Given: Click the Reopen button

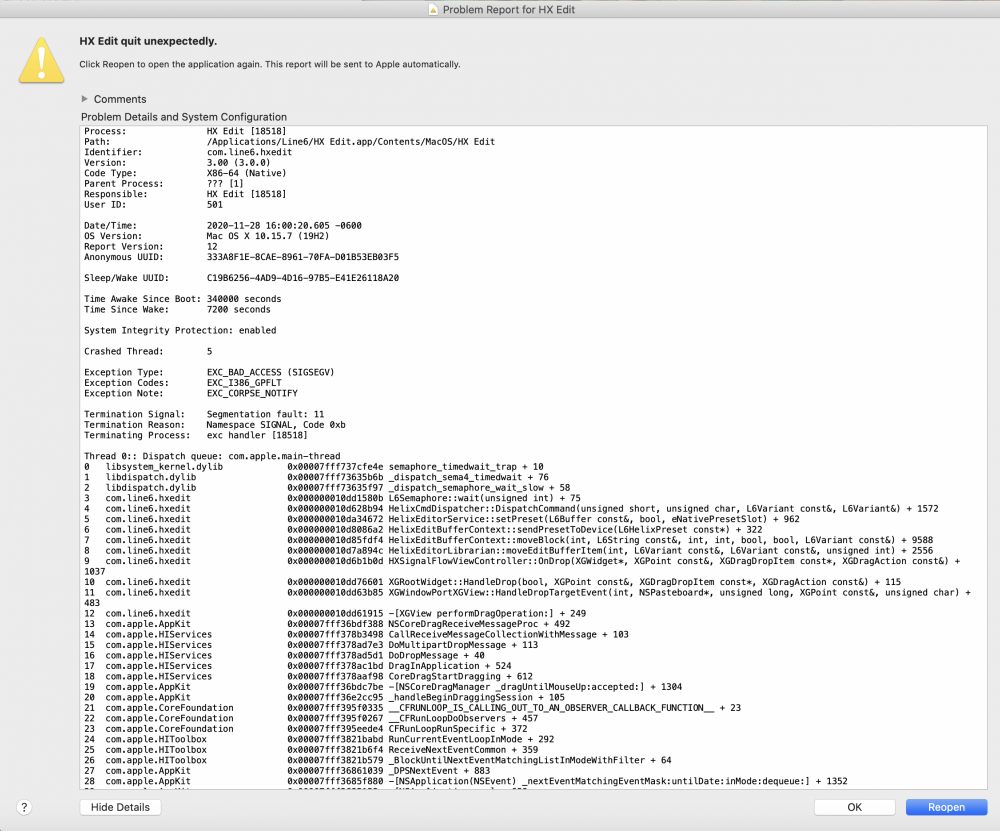Looking at the screenshot, I should (x=946, y=807).
